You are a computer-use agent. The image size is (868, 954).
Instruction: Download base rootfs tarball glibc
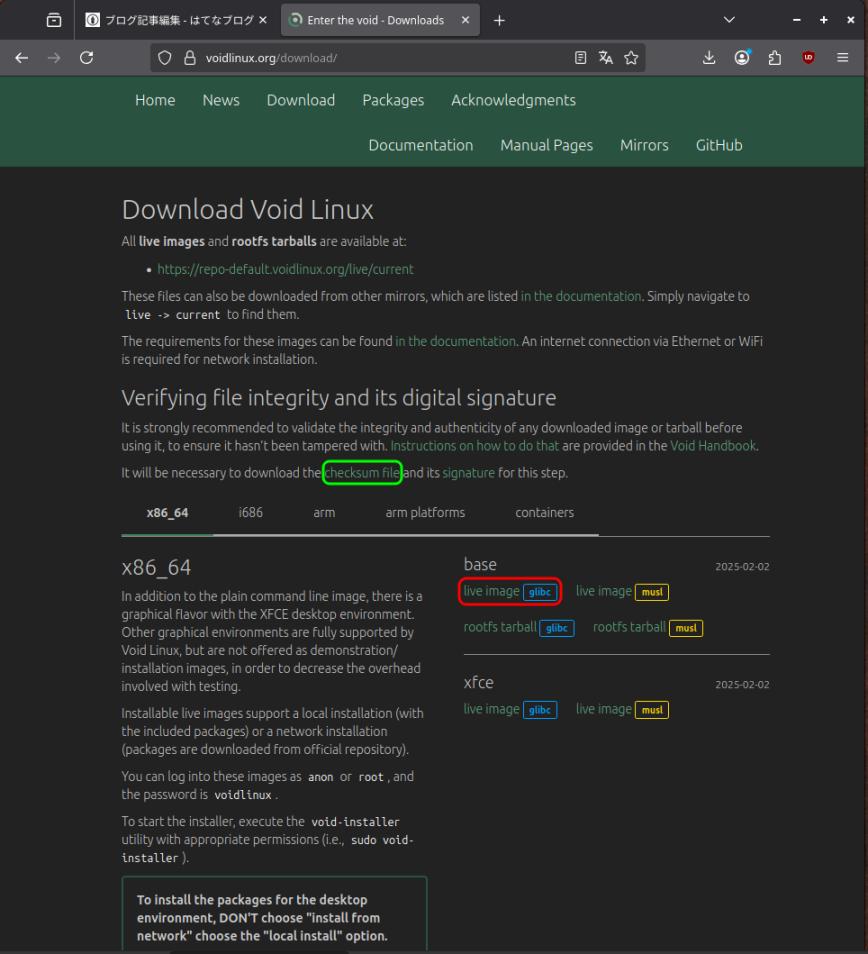coord(519,627)
